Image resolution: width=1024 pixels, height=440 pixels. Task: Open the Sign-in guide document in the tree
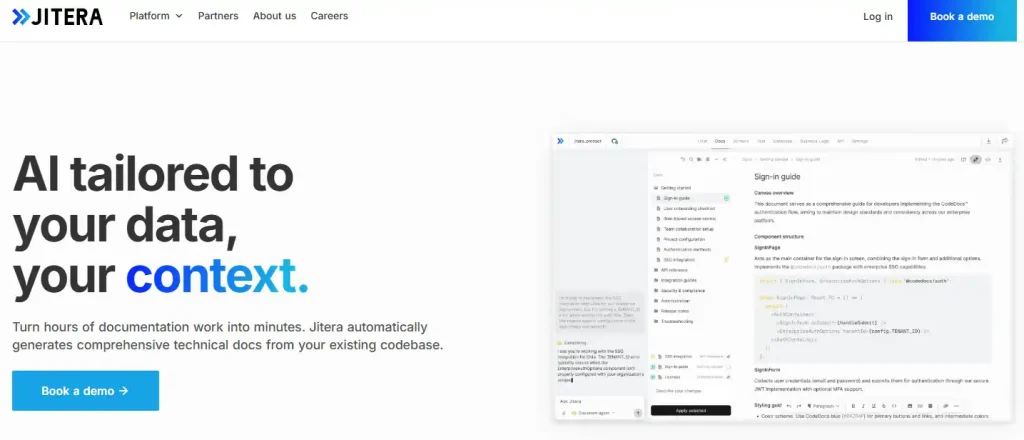(x=691, y=198)
